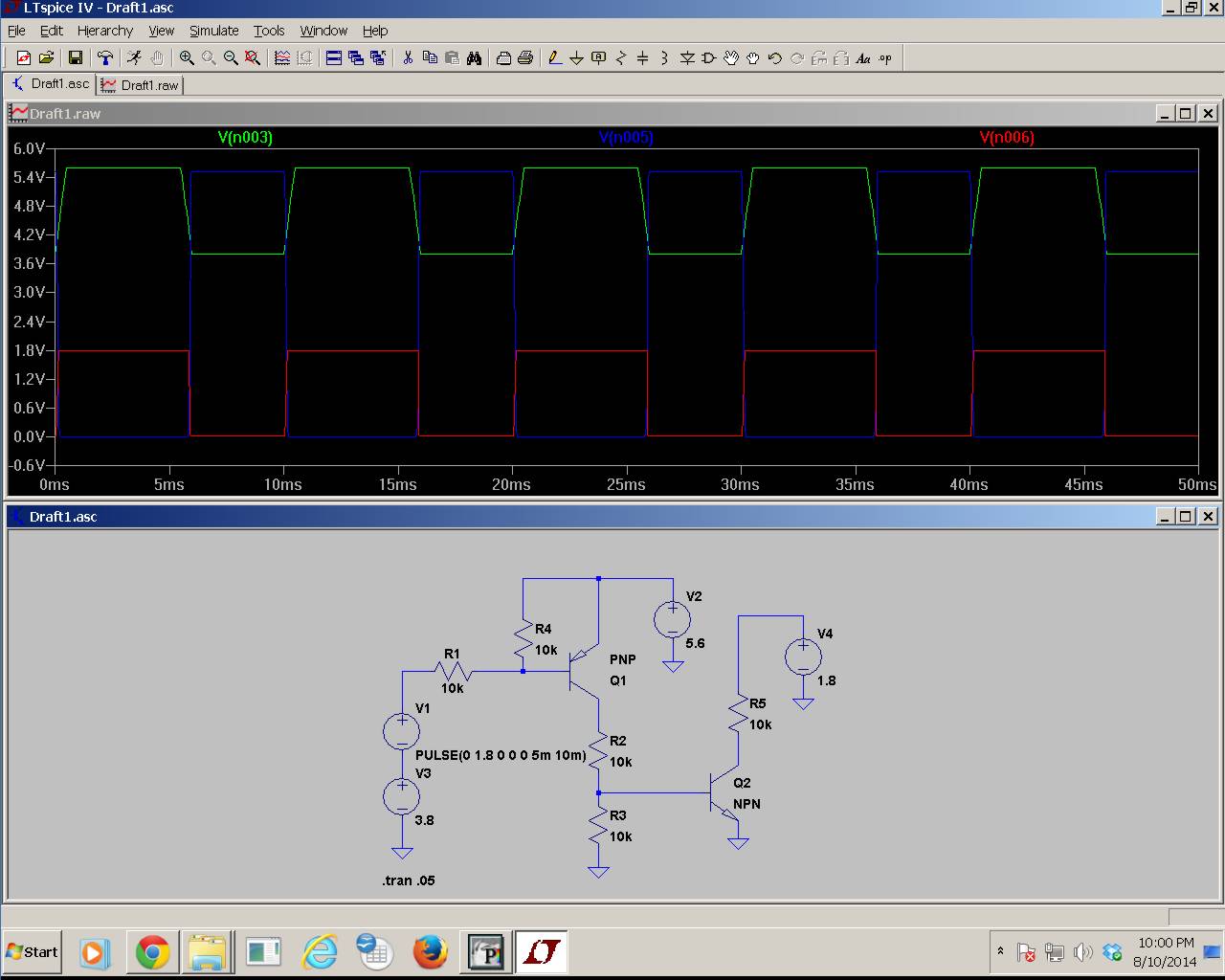
Task: Open a file with toolbar folder icon
Action: [x=46, y=58]
